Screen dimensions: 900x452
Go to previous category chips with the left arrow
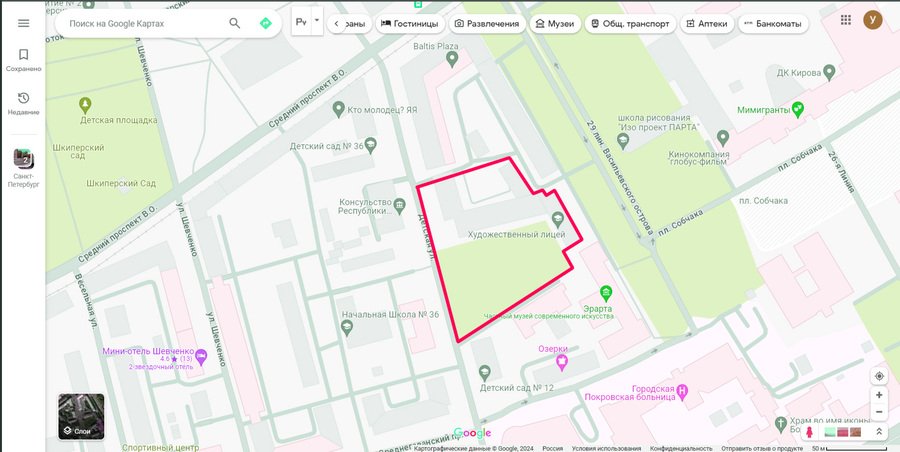click(336, 24)
